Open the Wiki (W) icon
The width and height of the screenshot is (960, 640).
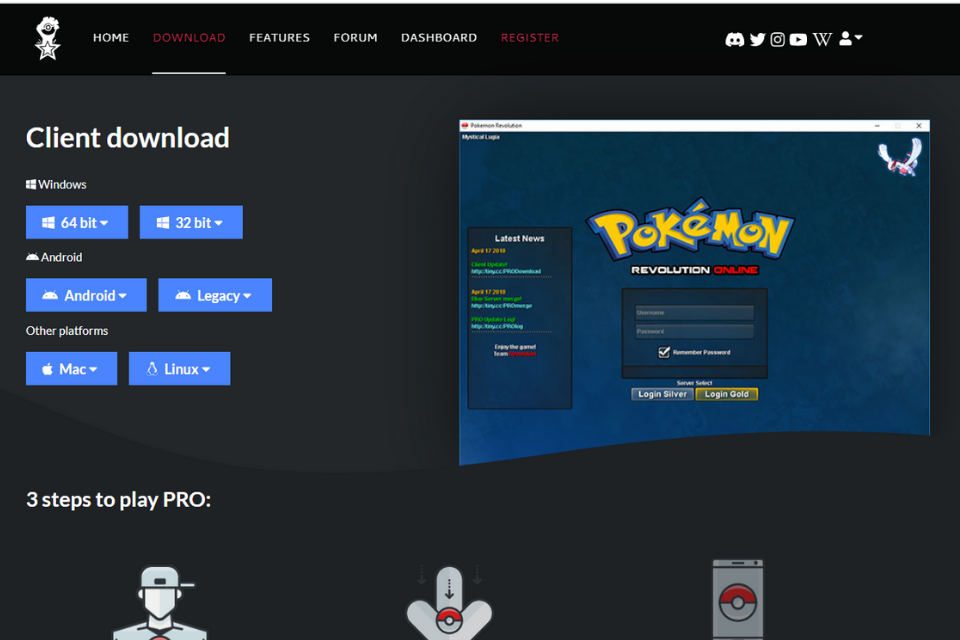[x=822, y=39]
